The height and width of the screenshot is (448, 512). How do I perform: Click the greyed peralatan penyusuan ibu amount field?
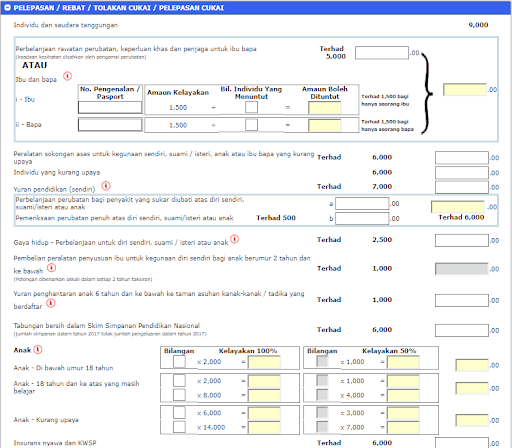click(x=462, y=269)
